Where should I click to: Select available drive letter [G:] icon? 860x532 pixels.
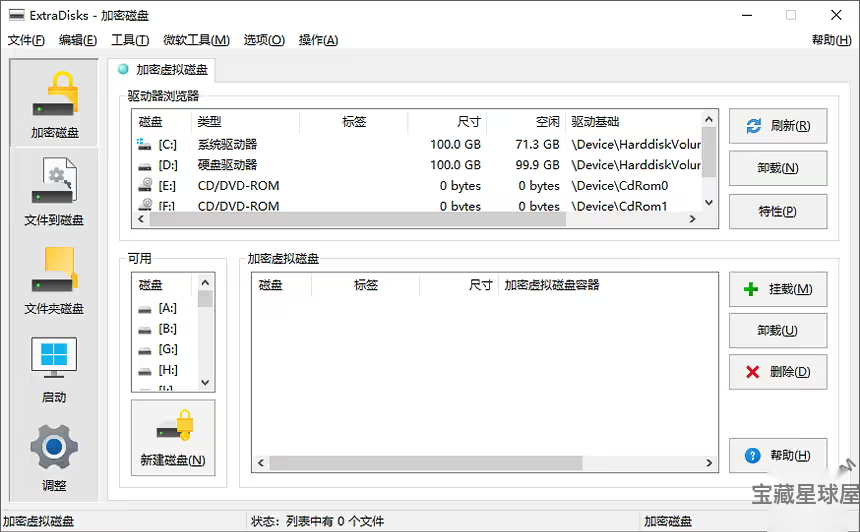click(144, 350)
